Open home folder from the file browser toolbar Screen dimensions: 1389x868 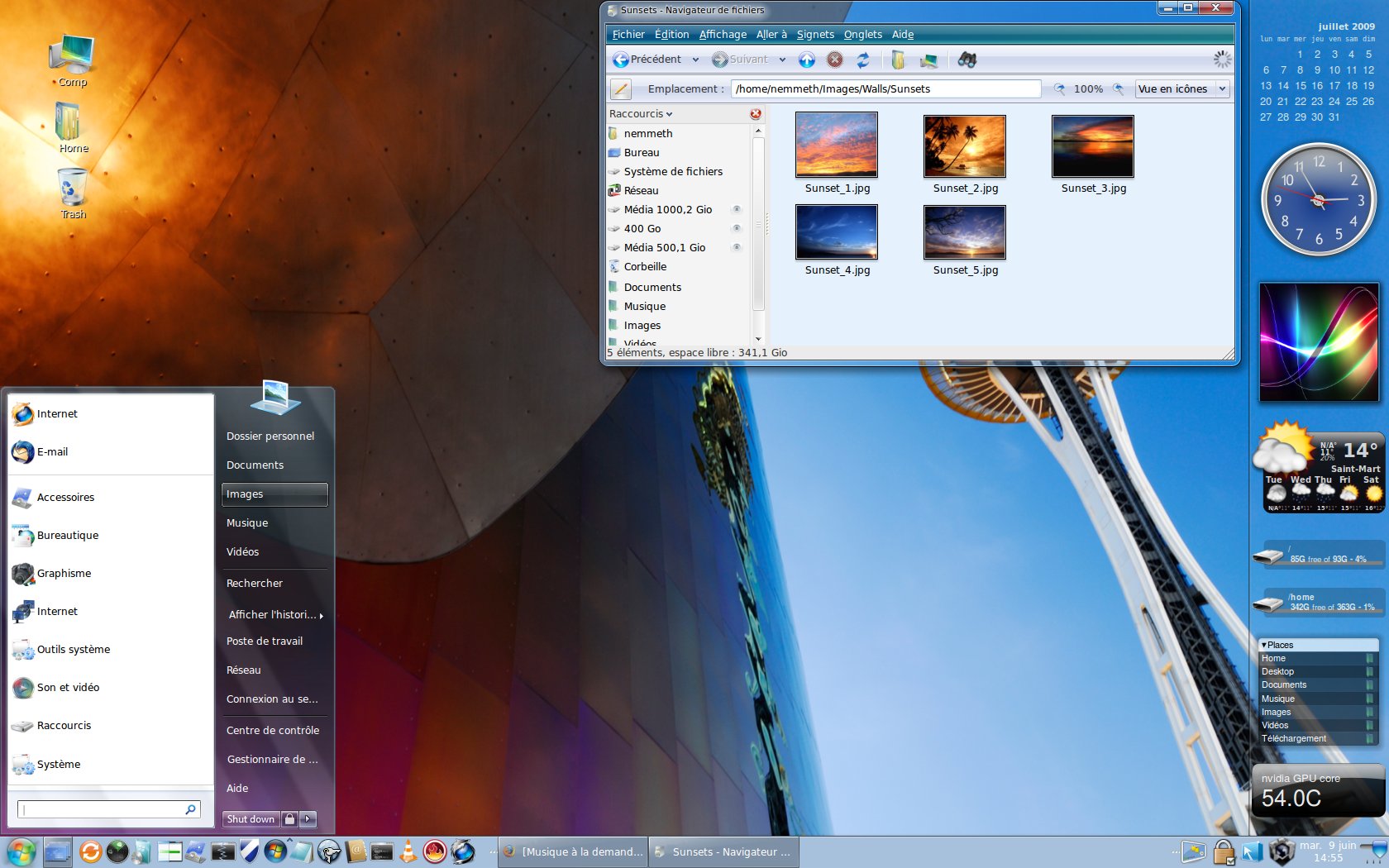pos(898,60)
